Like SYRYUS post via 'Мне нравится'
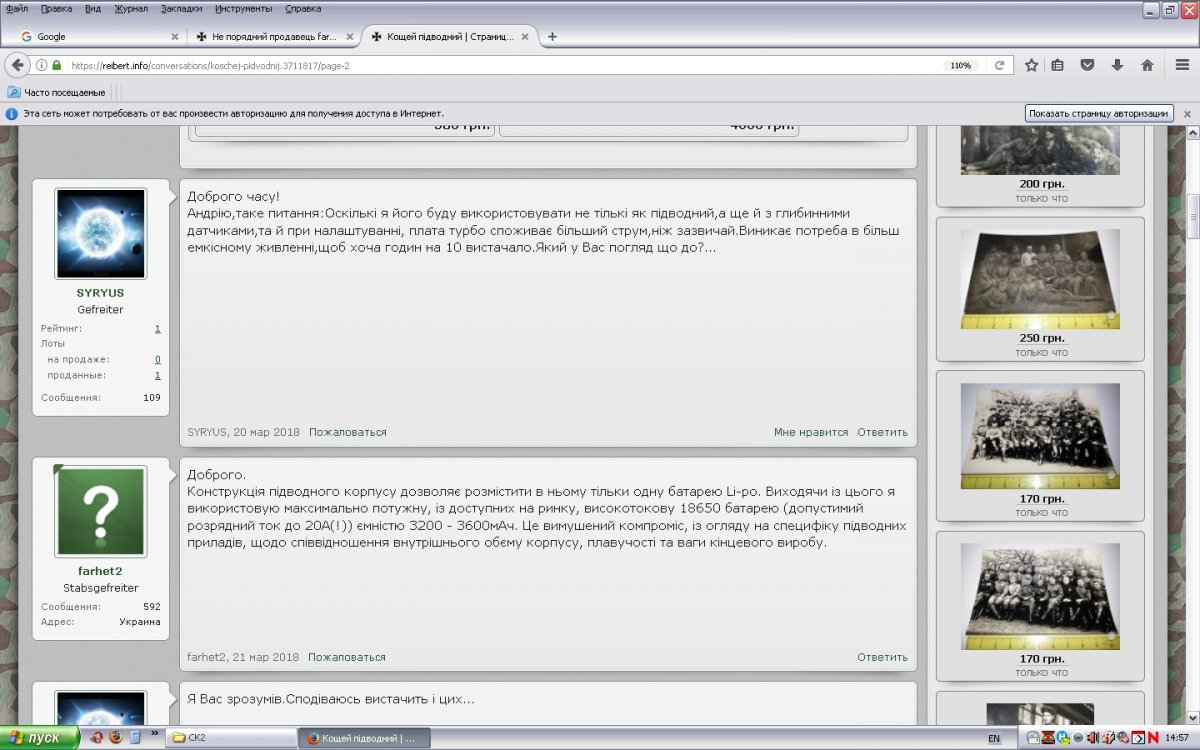The width and height of the screenshot is (1200, 750). 810,433
